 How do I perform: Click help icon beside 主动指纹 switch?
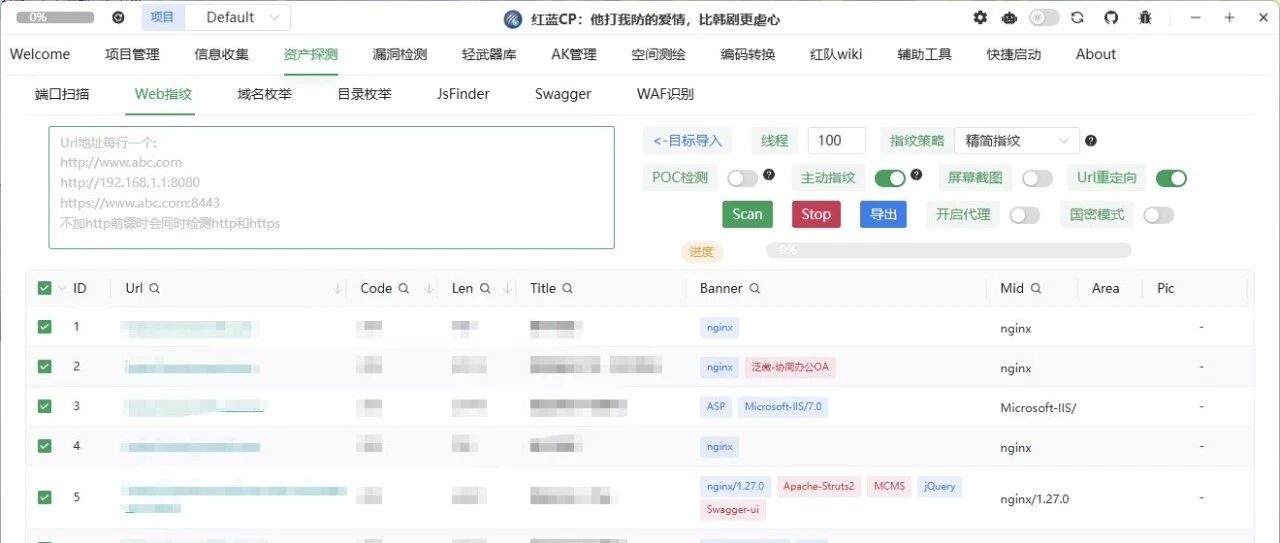916,174
